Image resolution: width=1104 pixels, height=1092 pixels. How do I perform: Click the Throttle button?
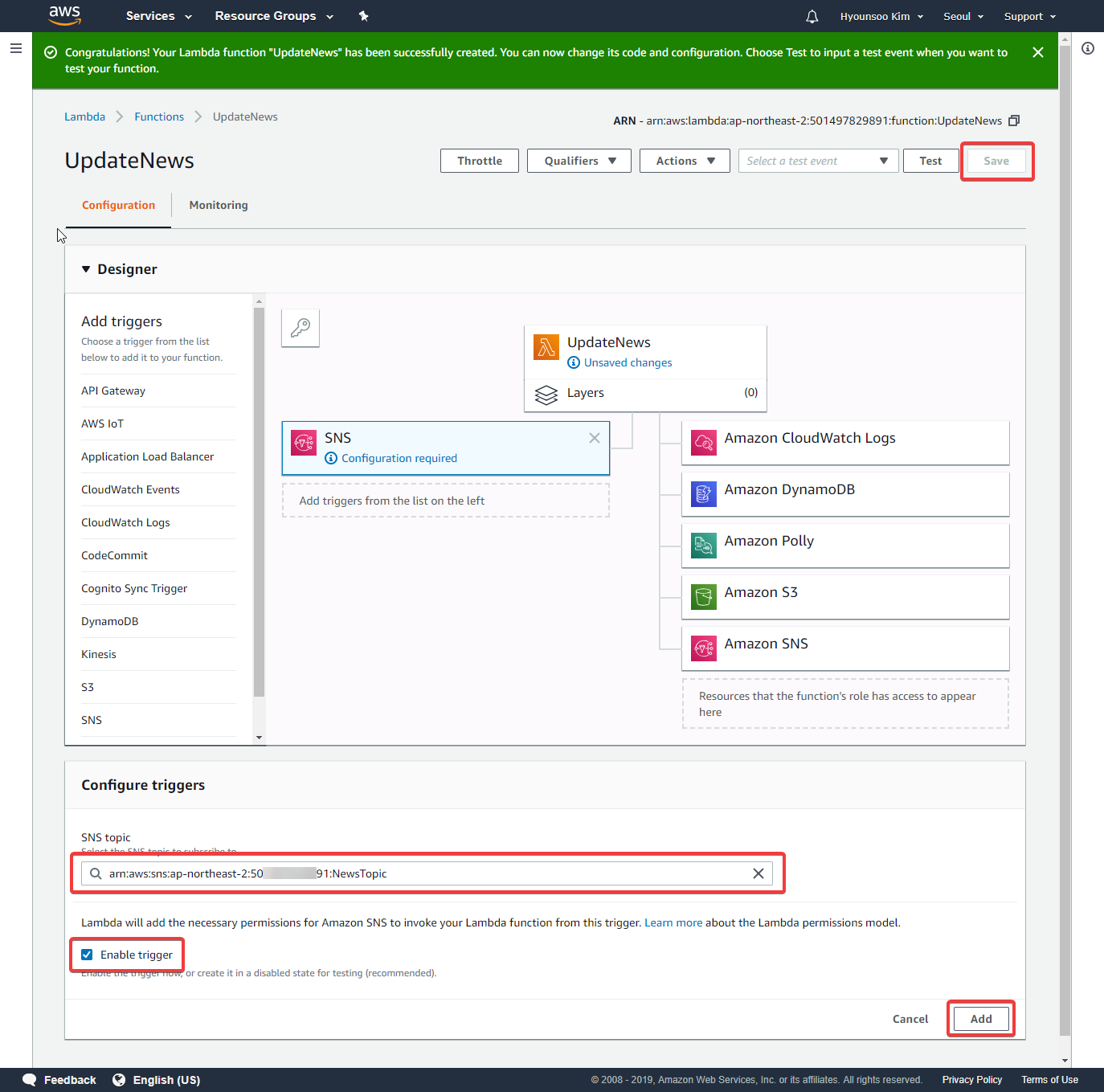coord(480,161)
